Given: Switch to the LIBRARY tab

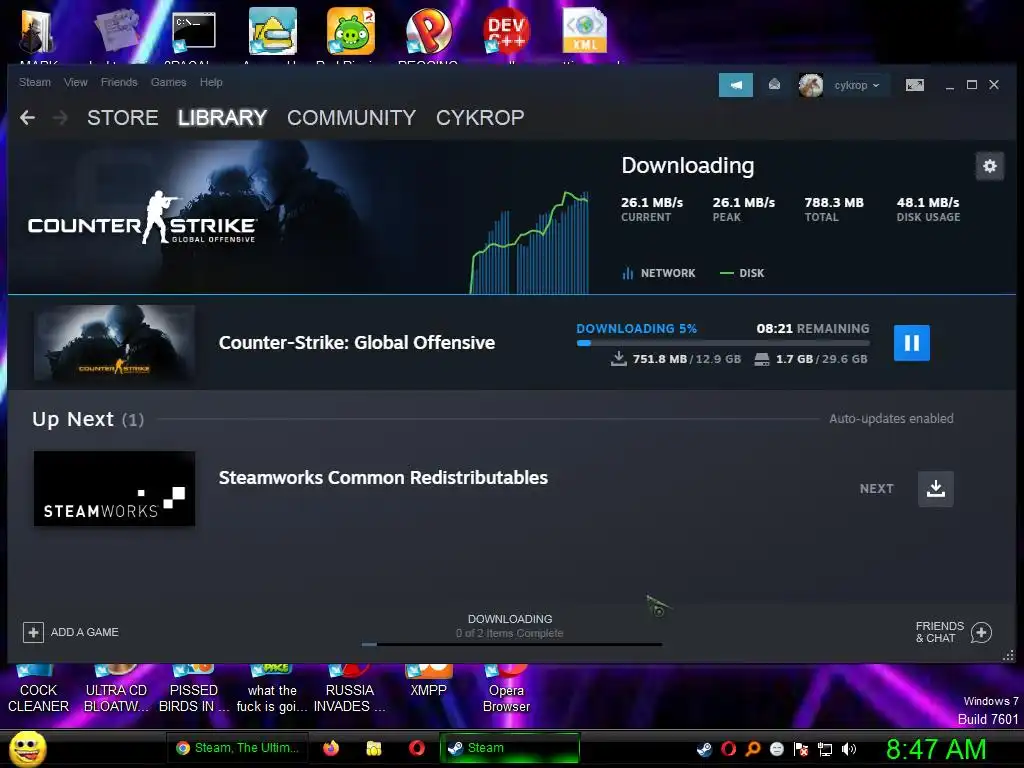Looking at the screenshot, I should pos(222,118).
